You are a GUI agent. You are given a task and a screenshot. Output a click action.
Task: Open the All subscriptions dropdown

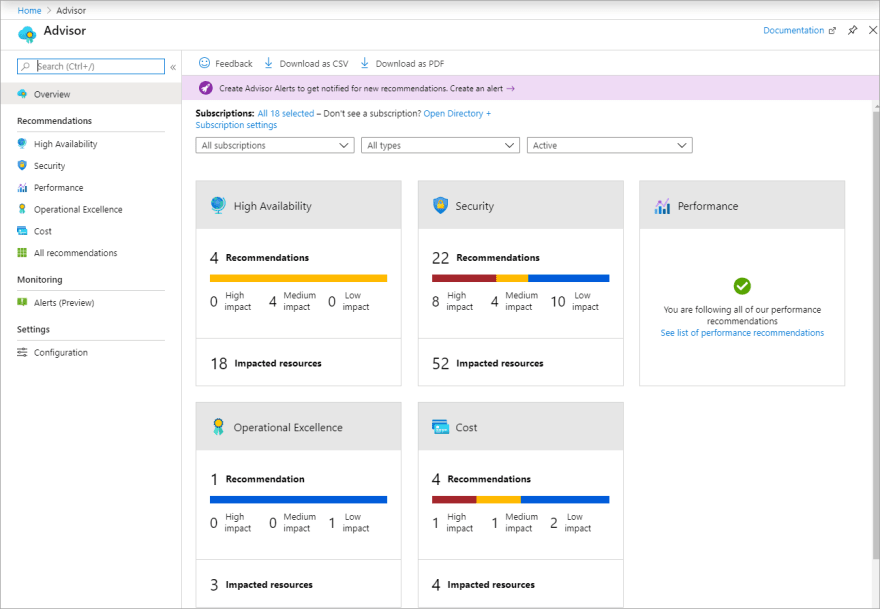(275, 145)
